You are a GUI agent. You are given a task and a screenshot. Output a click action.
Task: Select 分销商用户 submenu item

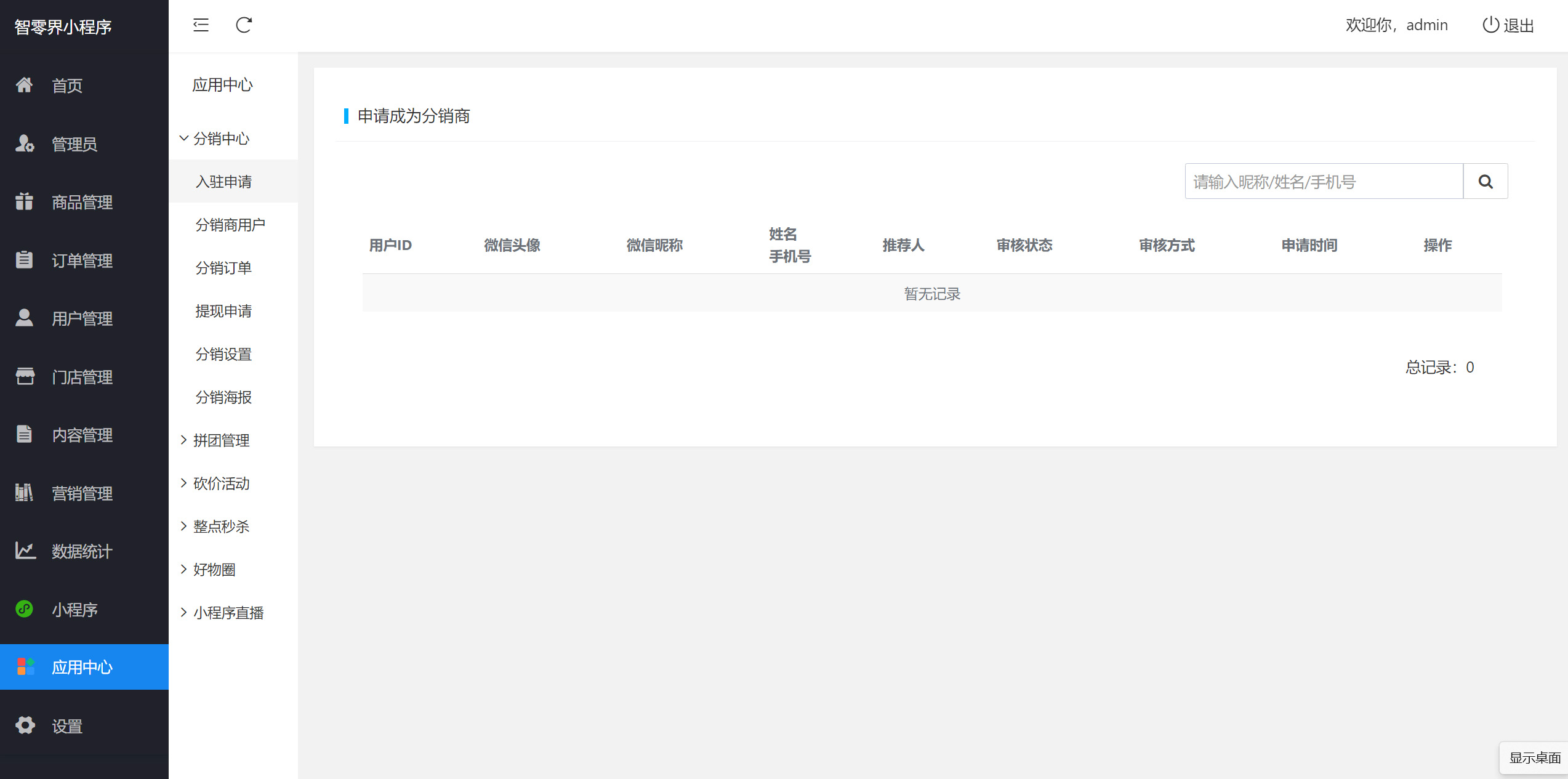pos(230,225)
